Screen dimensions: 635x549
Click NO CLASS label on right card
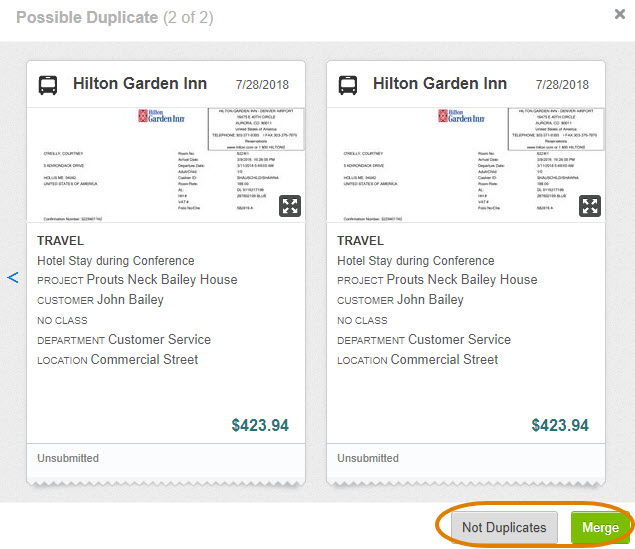point(362,321)
